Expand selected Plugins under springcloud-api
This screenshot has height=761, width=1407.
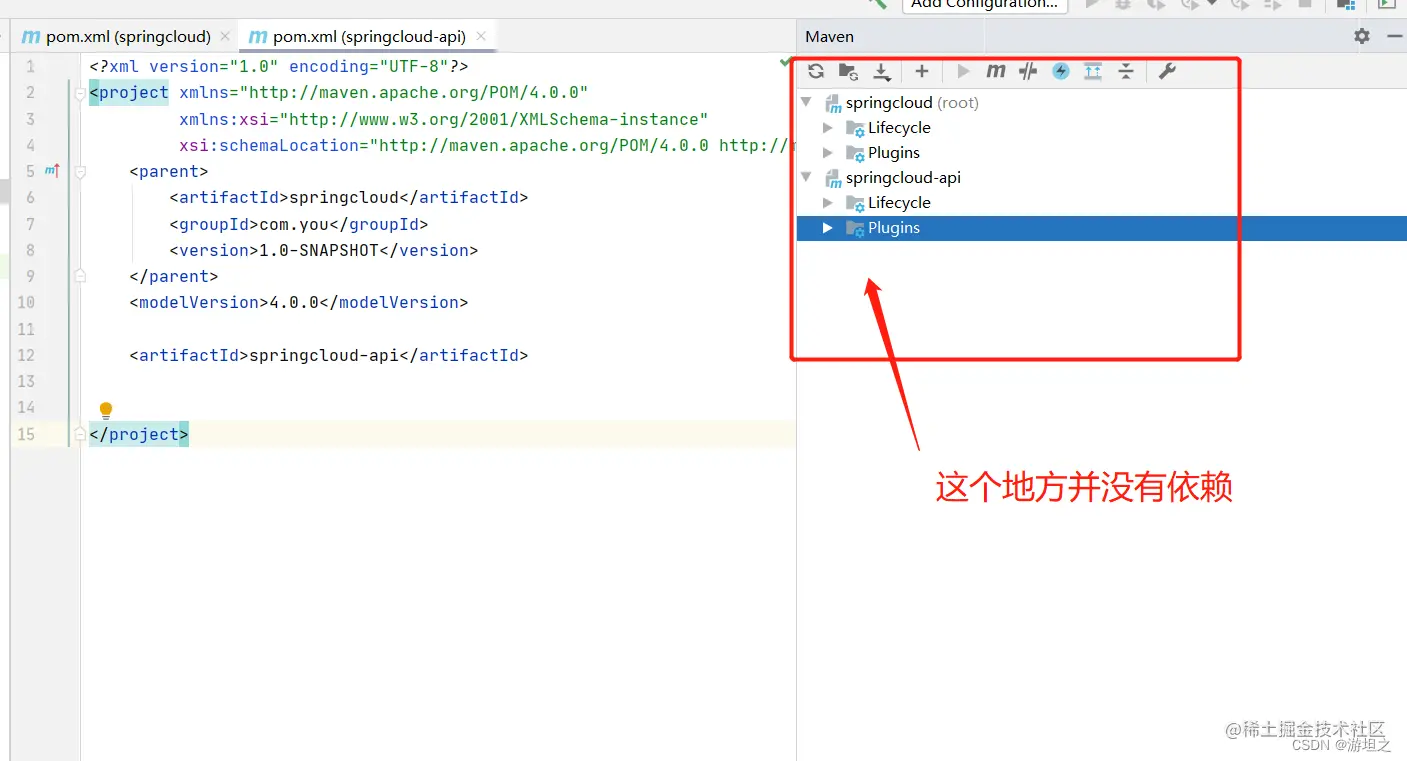click(827, 228)
